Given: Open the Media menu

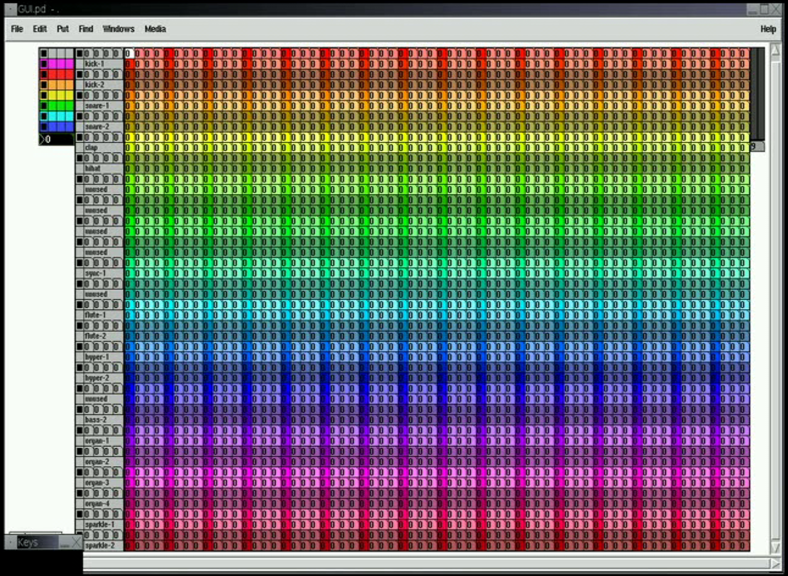Looking at the screenshot, I should (x=155, y=29).
